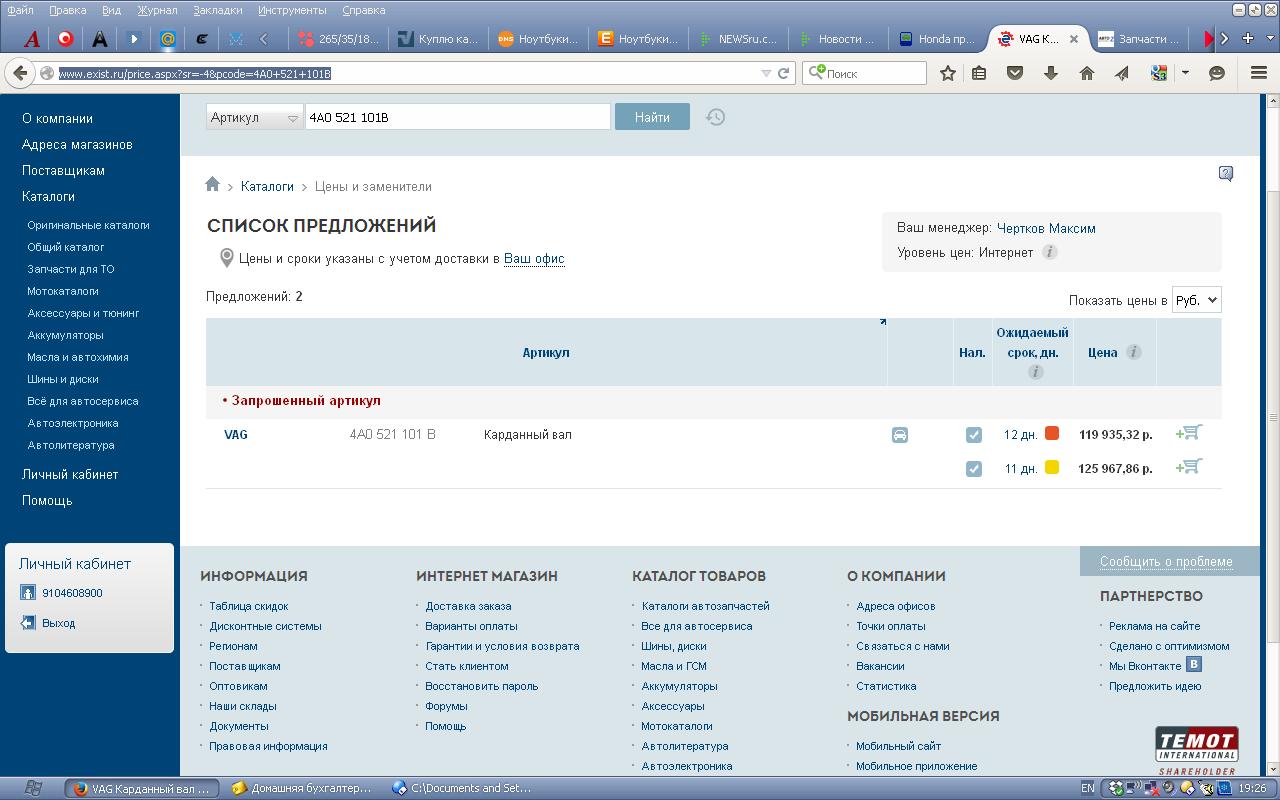Click the article search input field
Image resolution: width=1280 pixels, height=800 pixels.
click(457, 117)
